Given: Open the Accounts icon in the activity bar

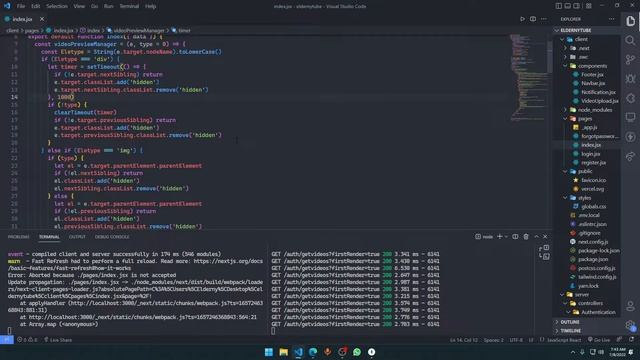Looking at the screenshot, I should pos(630,306).
